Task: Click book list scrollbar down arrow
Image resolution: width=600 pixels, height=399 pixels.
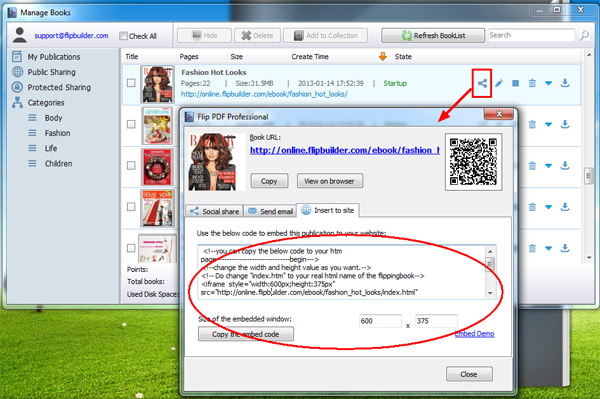Action: point(589,258)
